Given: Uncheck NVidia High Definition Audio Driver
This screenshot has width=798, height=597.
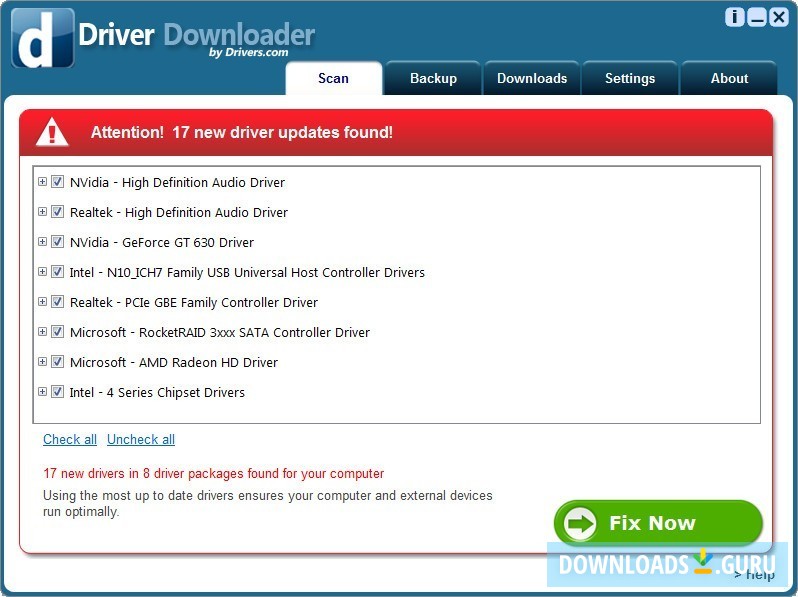Looking at the screenshot, I should pyautogui.click(x=58, y=182).
